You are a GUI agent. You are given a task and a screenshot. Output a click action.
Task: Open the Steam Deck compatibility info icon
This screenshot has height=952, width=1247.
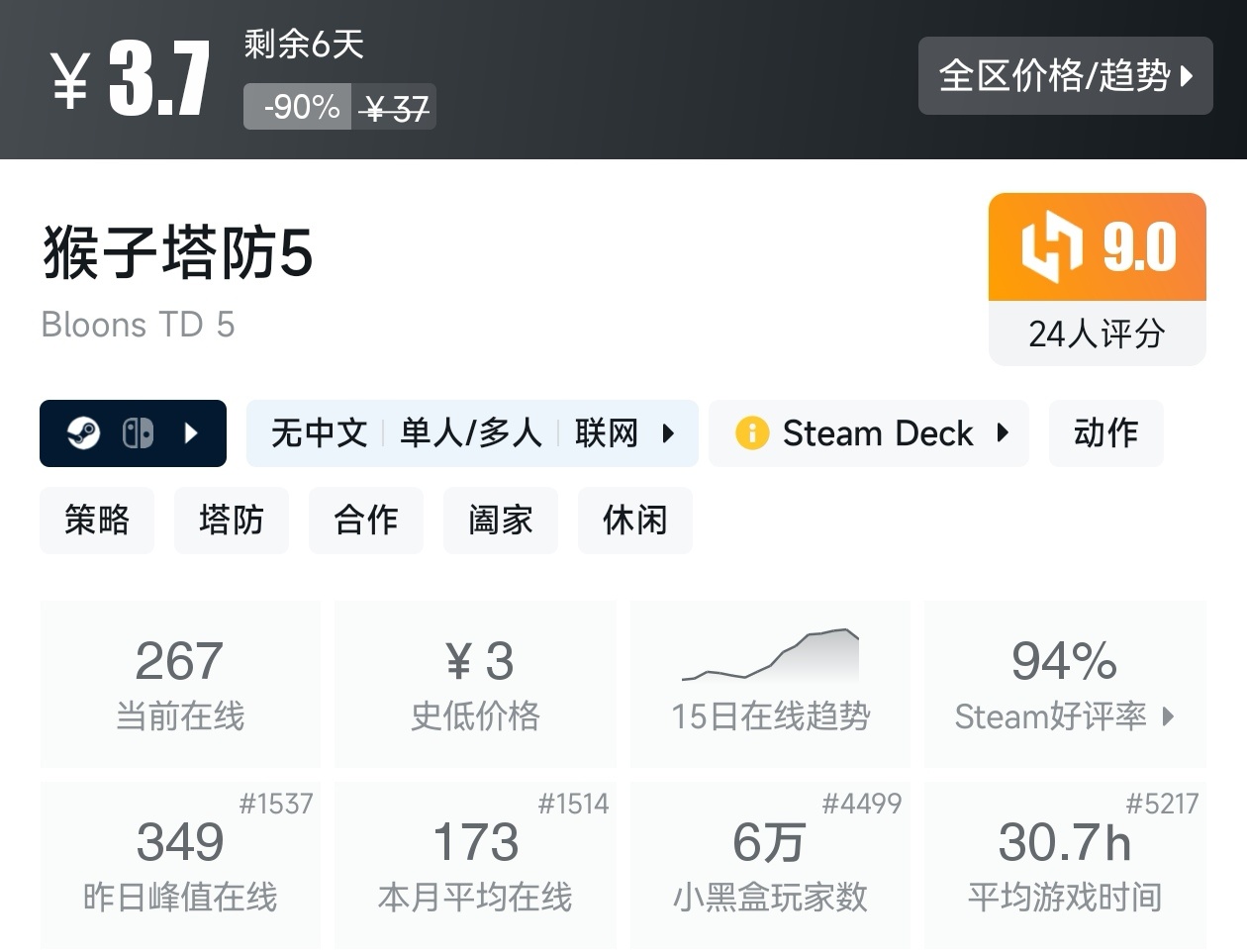(752, 432)
